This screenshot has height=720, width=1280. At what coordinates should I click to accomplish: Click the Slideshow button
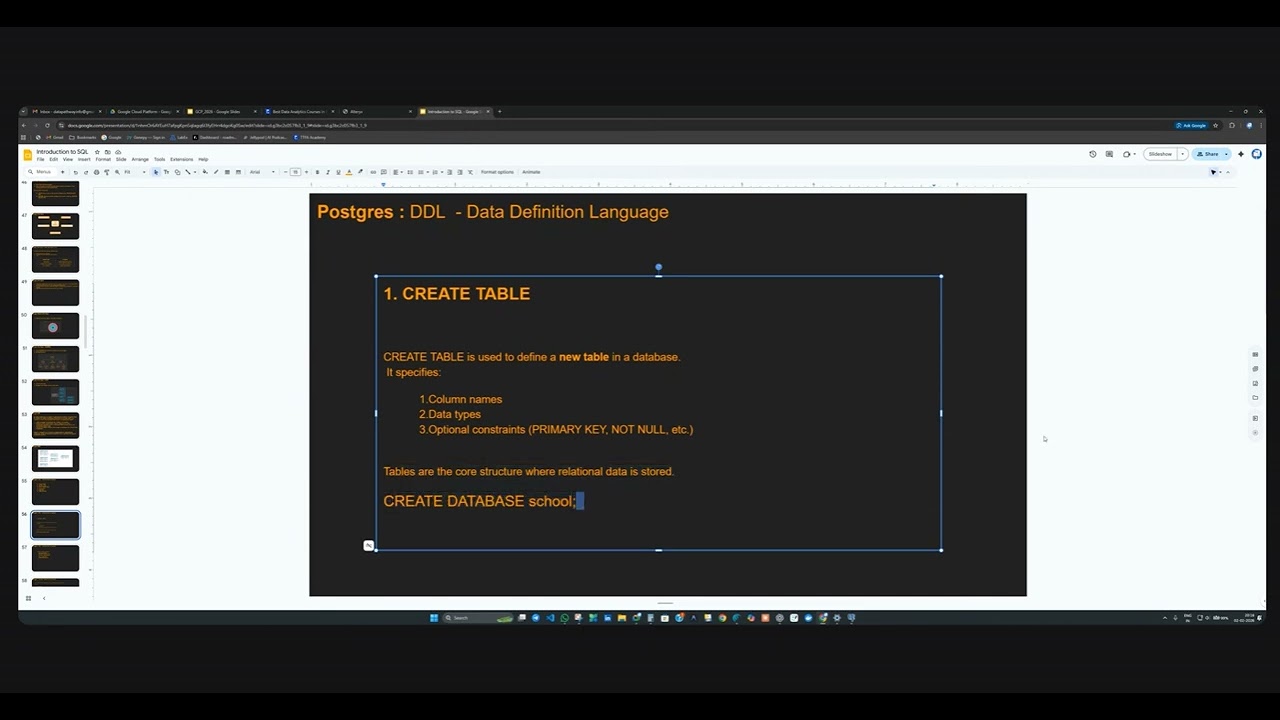tap(1160, 154)
